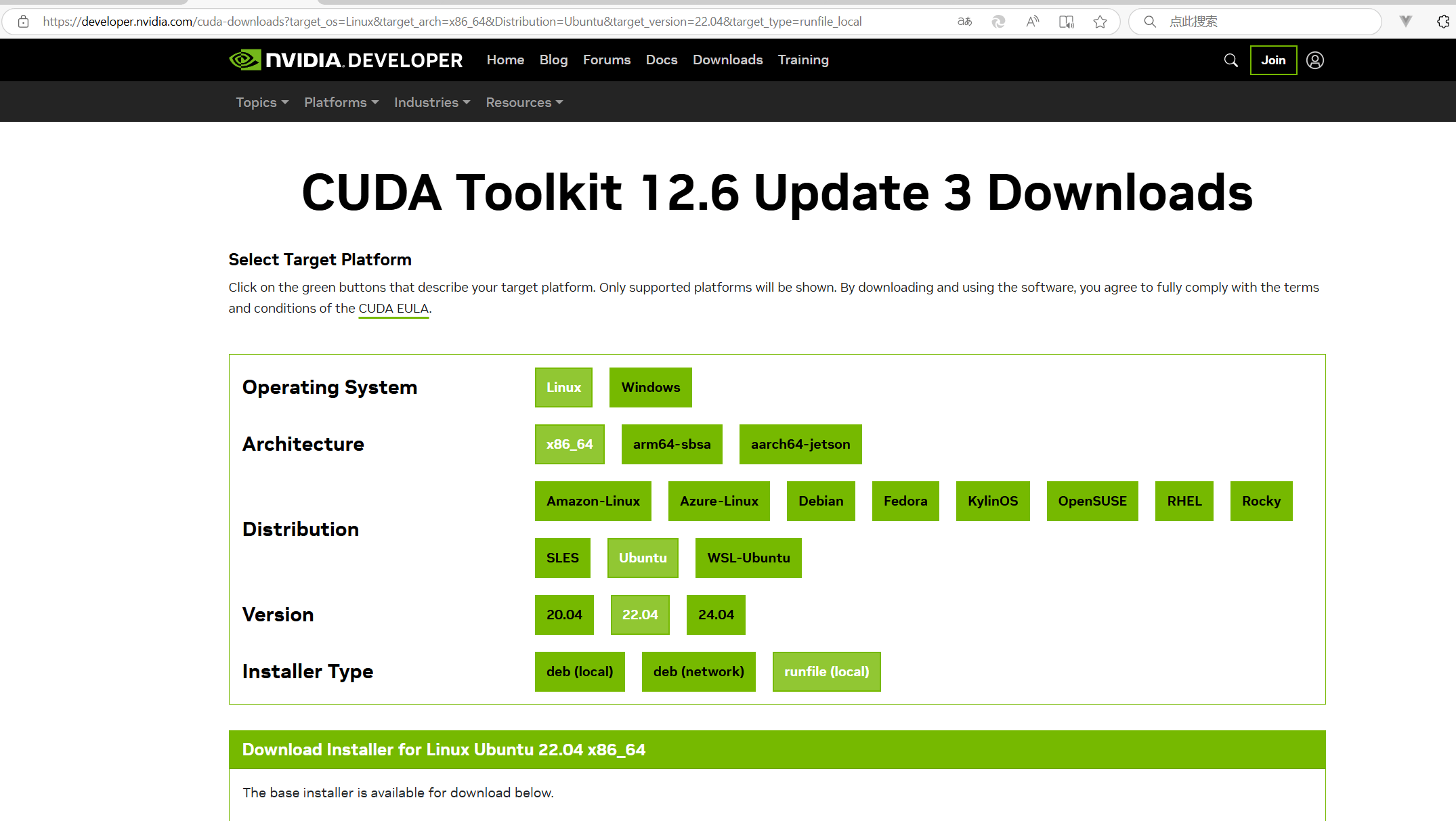
Task: Click the immersive reader icon in address bar
Action: click(1066, 22)
